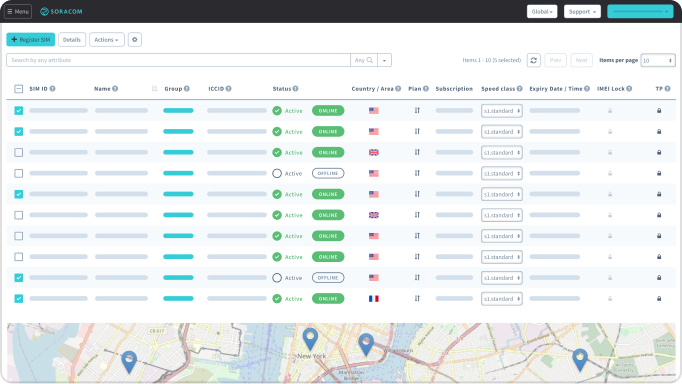Click the sort icon beside Name column
The width and height of the screenshot is (682, 384).
[x=154, y=89]
